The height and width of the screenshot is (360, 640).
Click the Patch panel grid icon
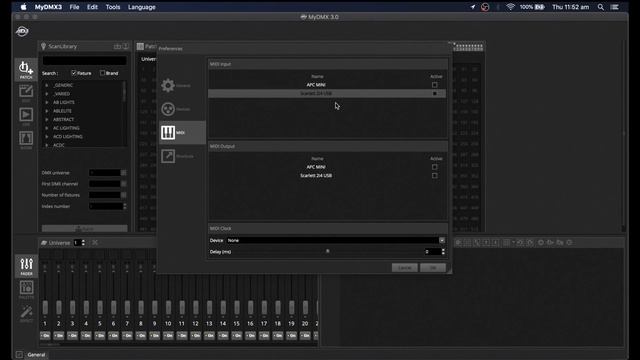coord(140,46)
